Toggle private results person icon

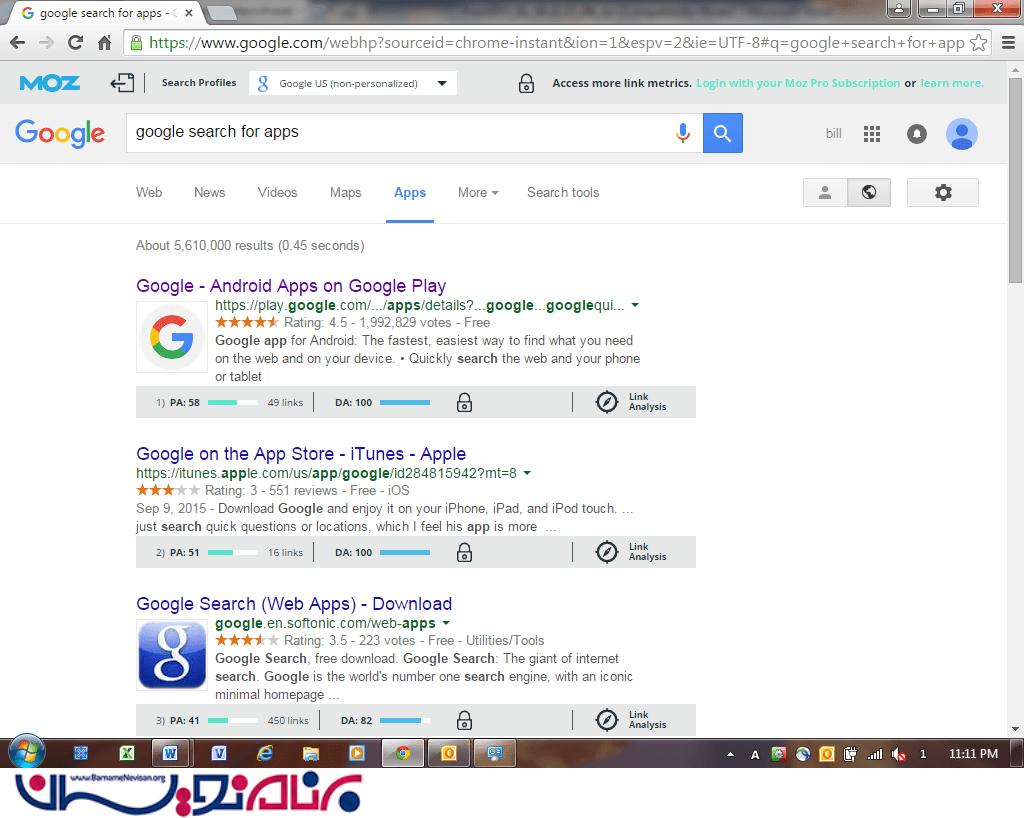click(825, 193)
